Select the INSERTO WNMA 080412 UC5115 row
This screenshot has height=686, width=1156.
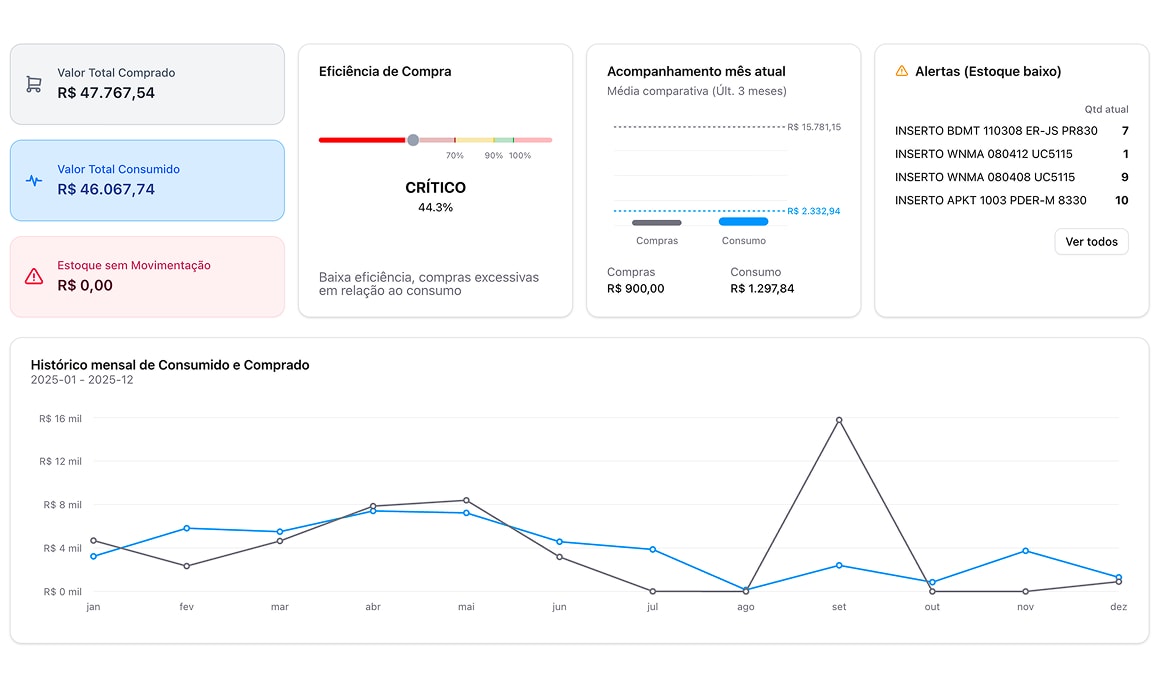1012,154
